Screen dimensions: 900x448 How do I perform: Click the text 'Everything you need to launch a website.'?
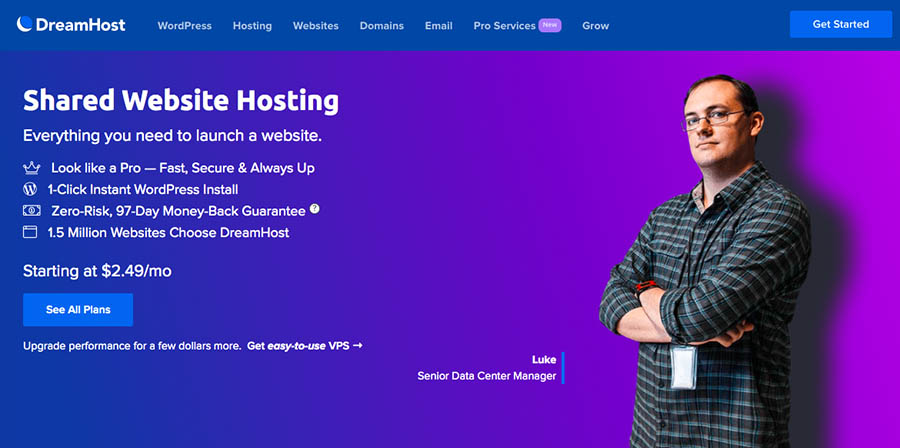pyautogui.click(x=172, y=137)
